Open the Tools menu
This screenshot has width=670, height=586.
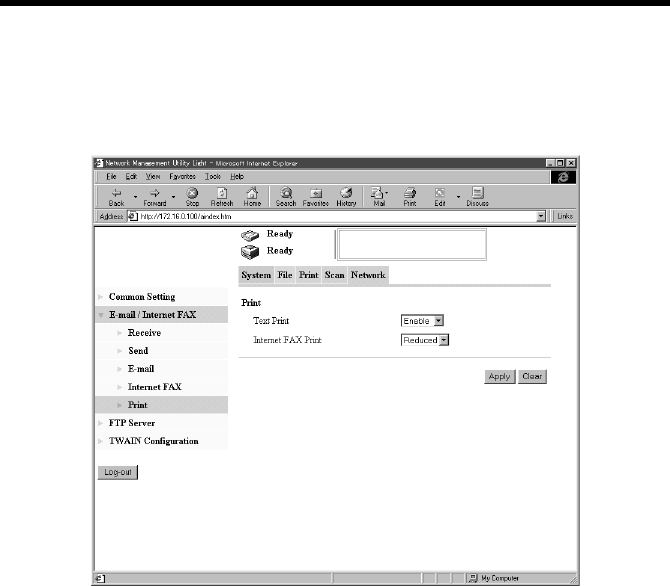212,177
